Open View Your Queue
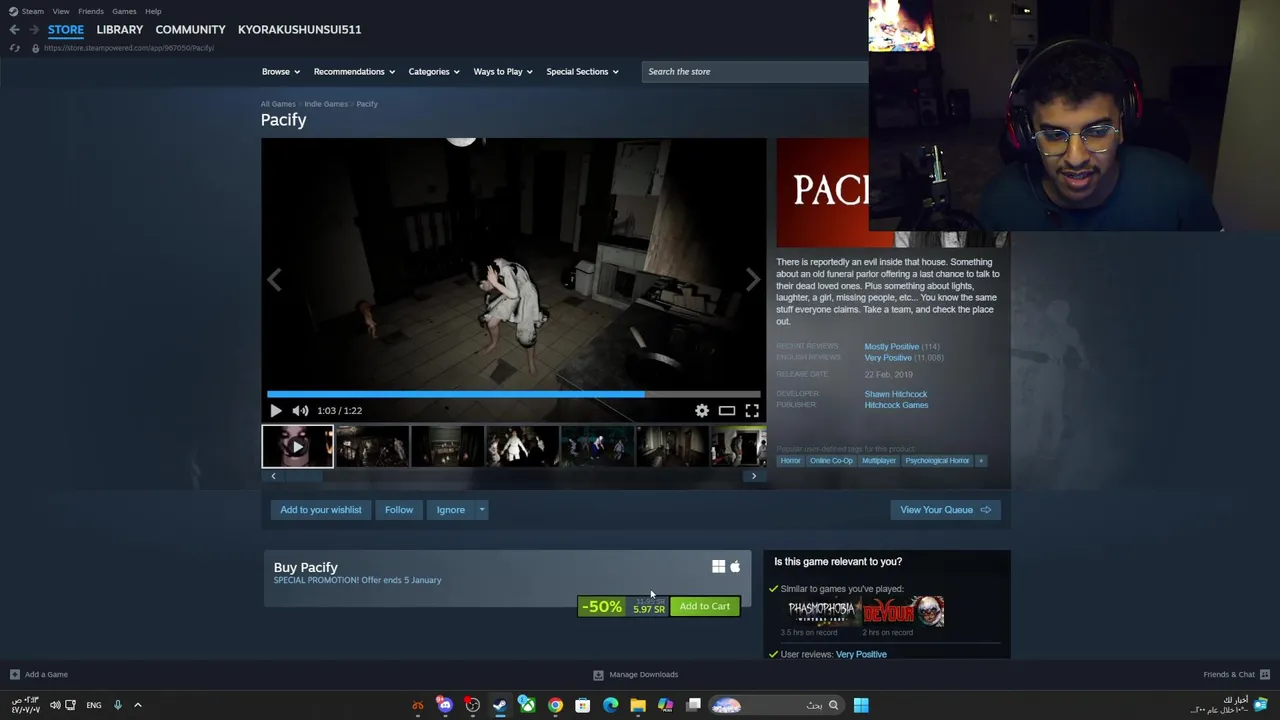 point(945,510)
